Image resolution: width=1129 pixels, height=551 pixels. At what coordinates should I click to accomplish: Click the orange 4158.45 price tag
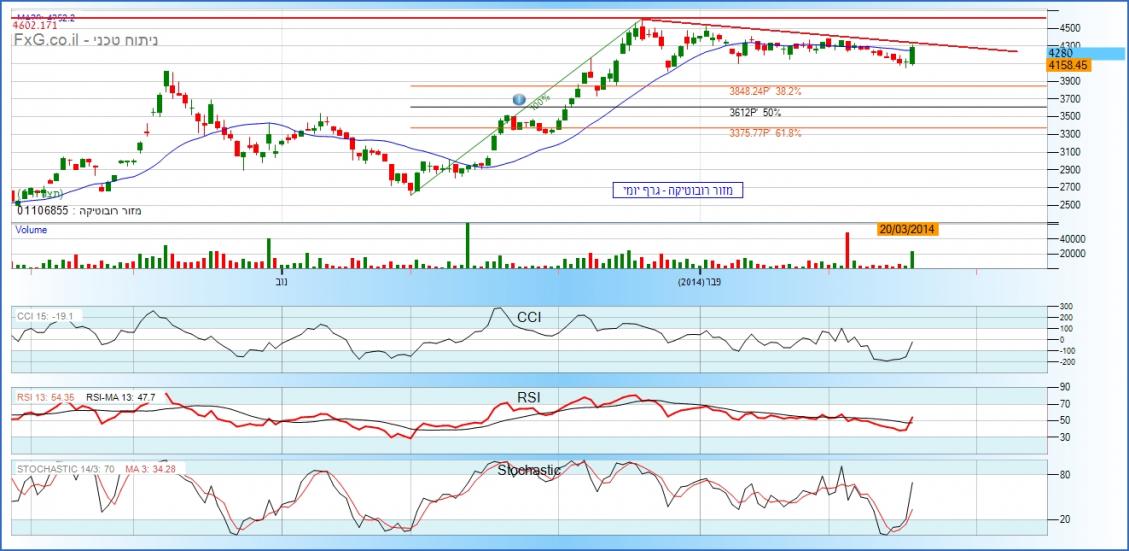[x=1067, y=65]
